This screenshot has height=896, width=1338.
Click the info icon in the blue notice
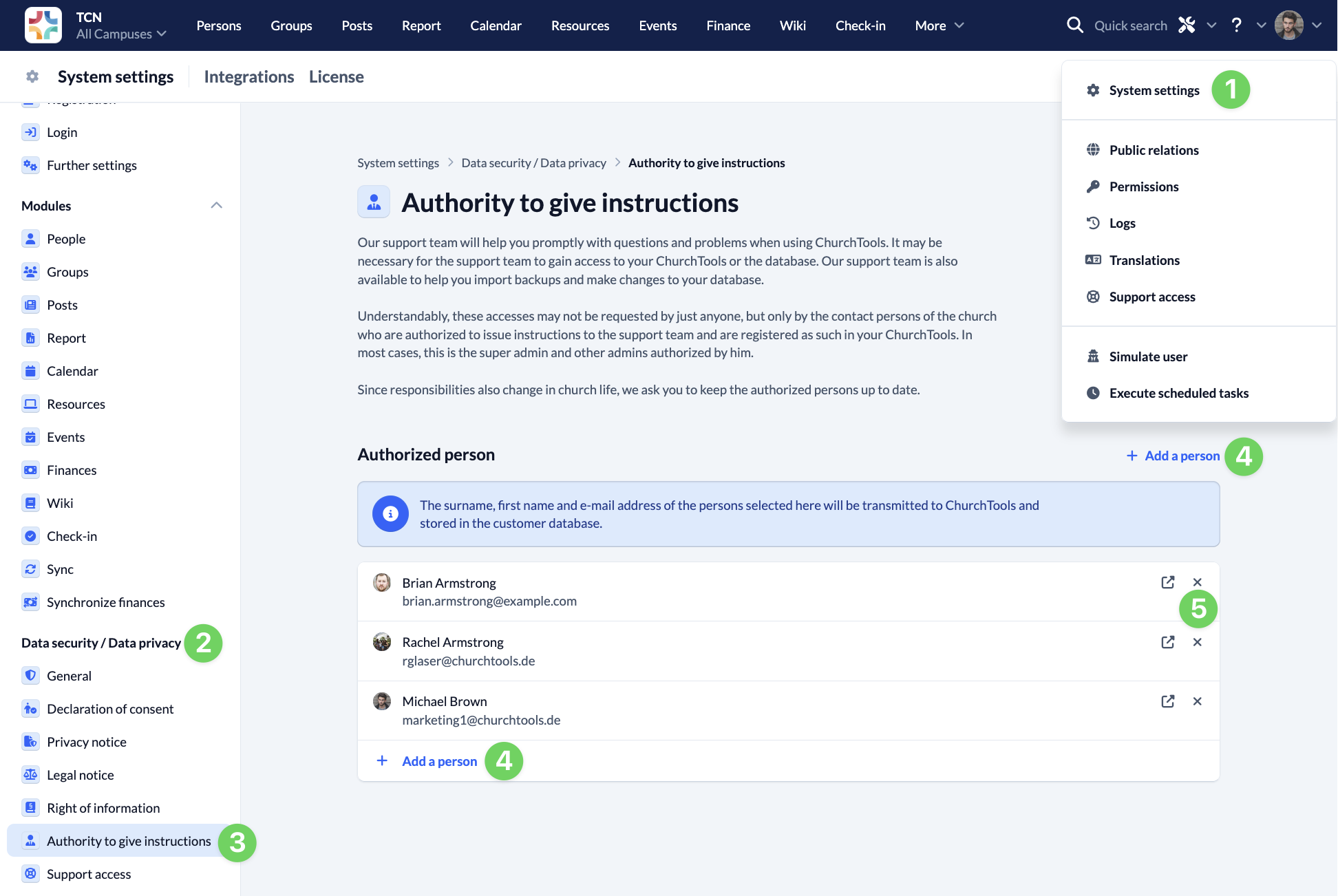point(390,514)
